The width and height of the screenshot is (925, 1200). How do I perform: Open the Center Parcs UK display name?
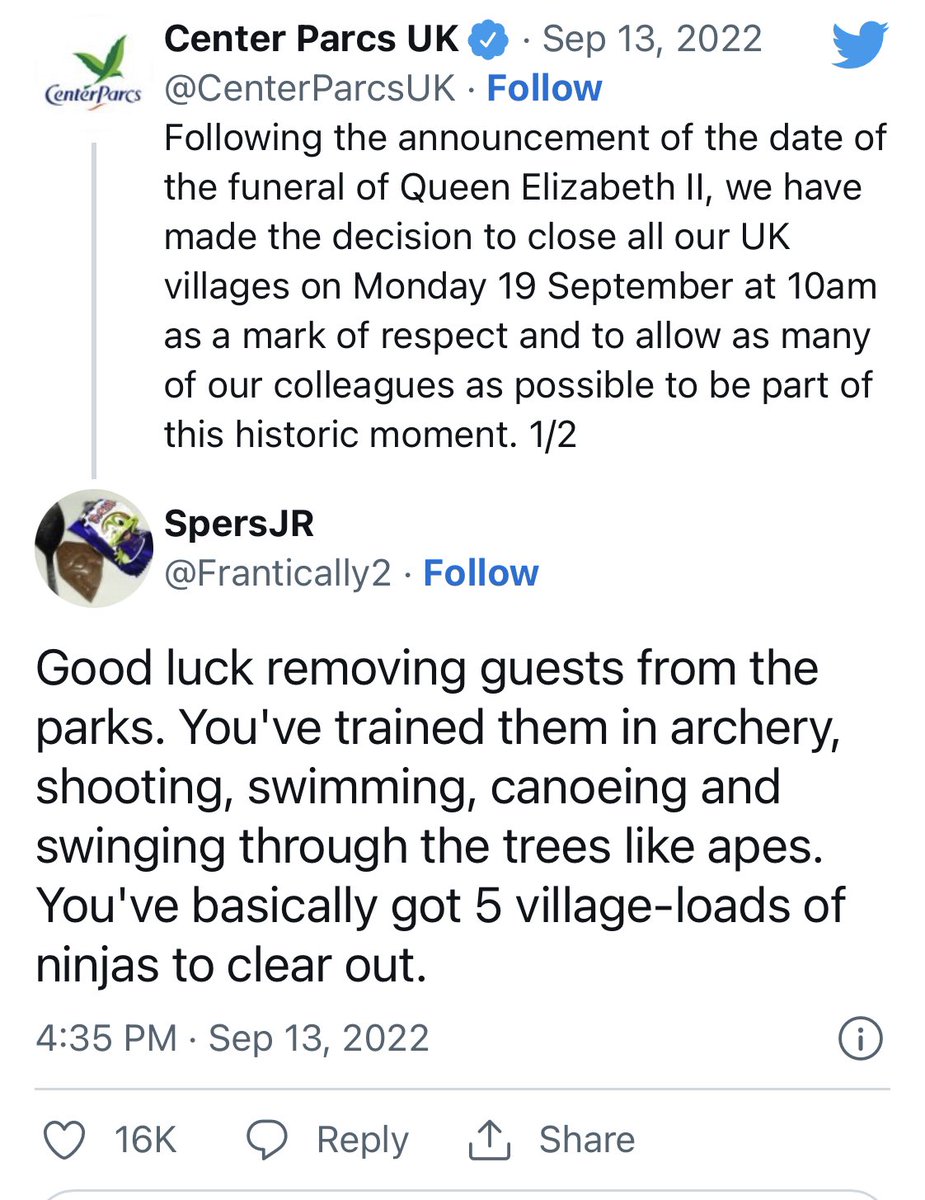point(311,40)
